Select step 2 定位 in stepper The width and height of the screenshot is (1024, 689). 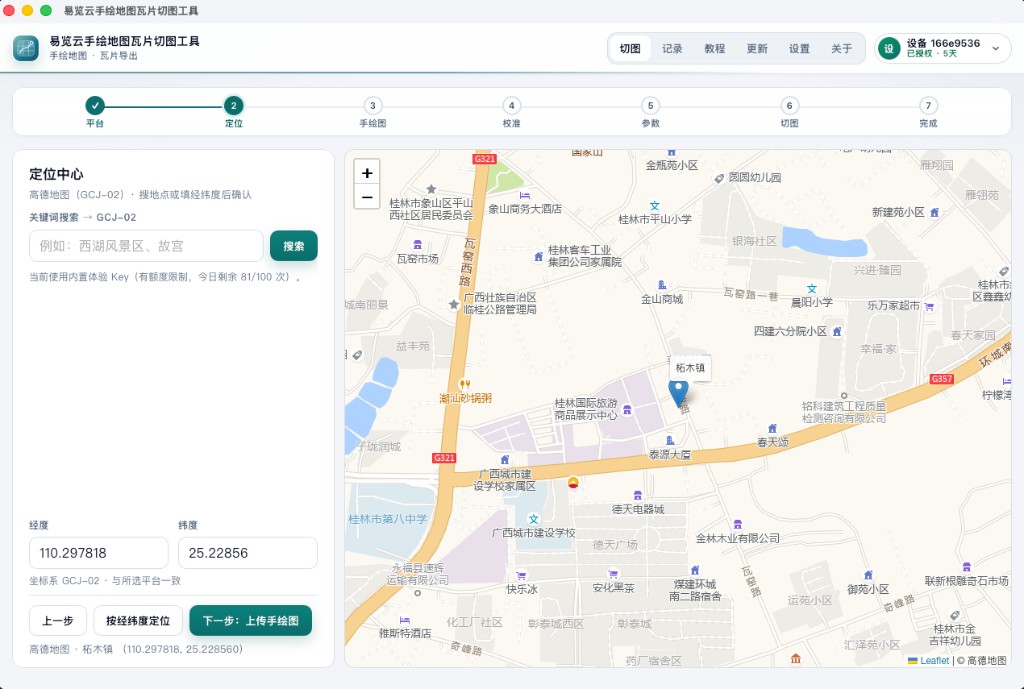pos(234,112)
